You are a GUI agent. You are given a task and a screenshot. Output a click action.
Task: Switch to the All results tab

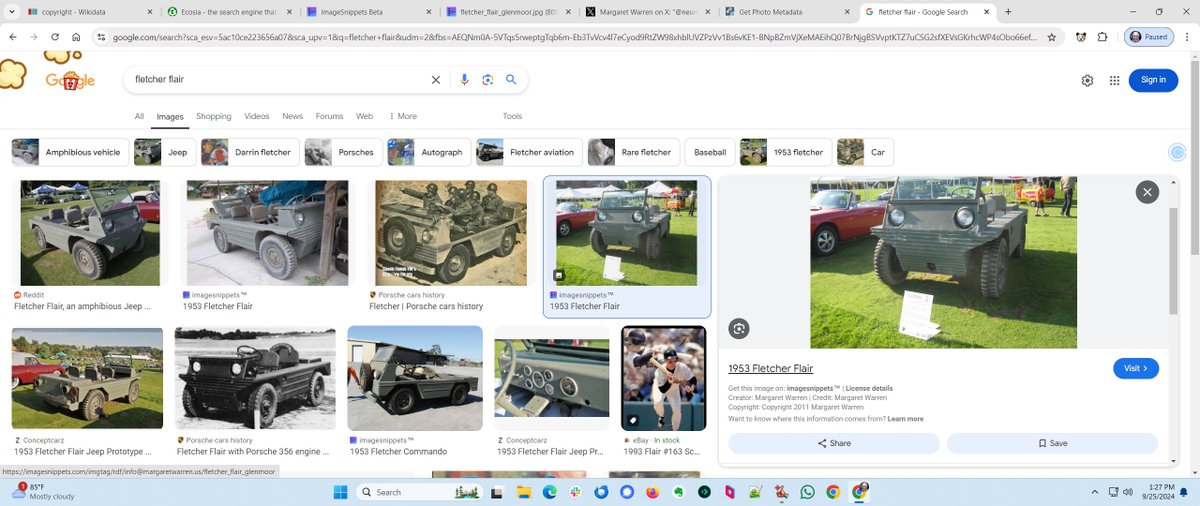click(x=139, y=116)
